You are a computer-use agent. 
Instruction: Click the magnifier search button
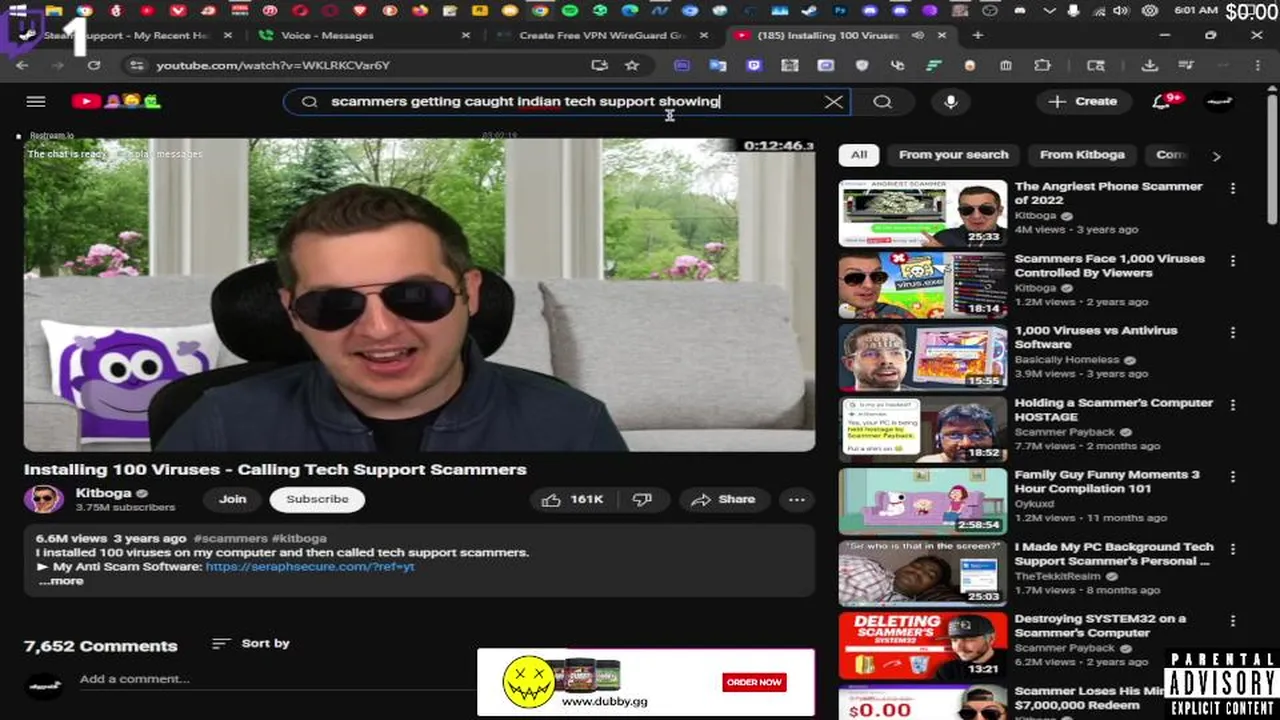click(882, 101)
